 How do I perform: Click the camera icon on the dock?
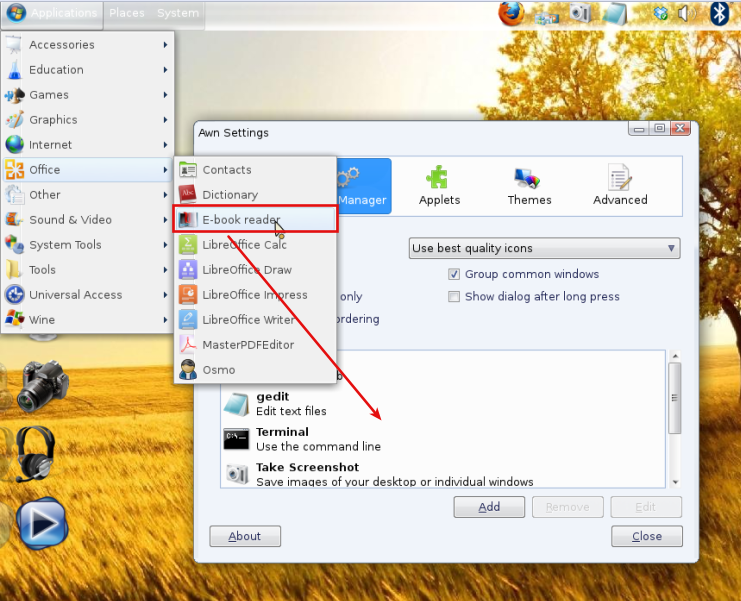point(43,386)
